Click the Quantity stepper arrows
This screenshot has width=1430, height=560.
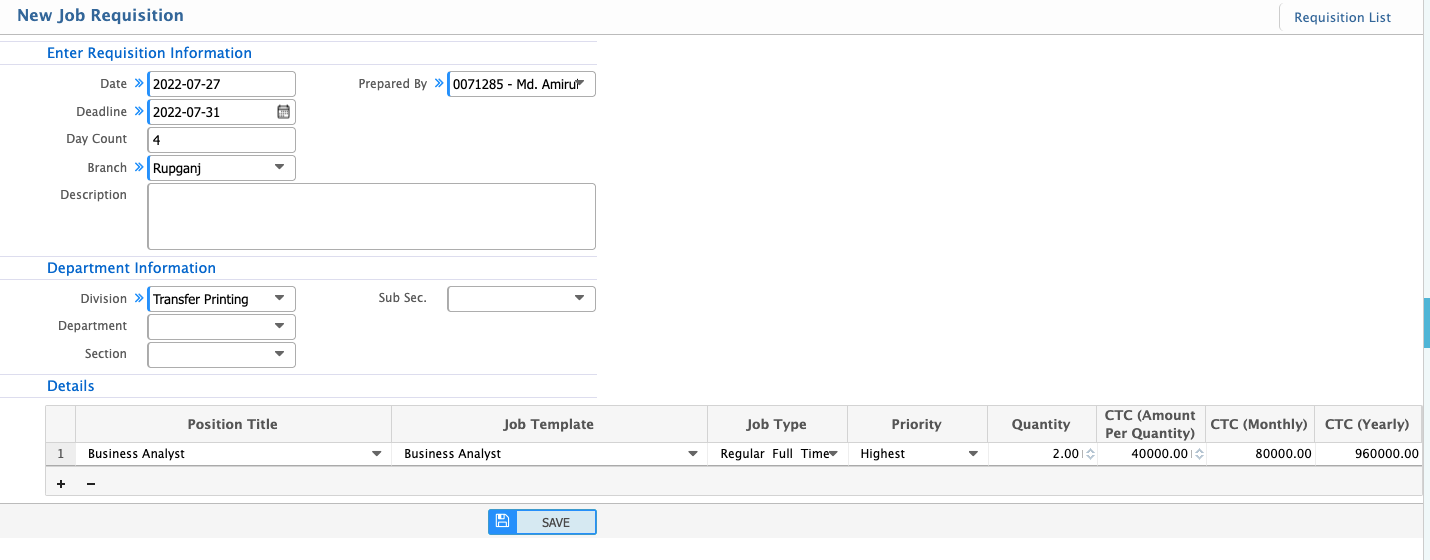point(1090,454)
